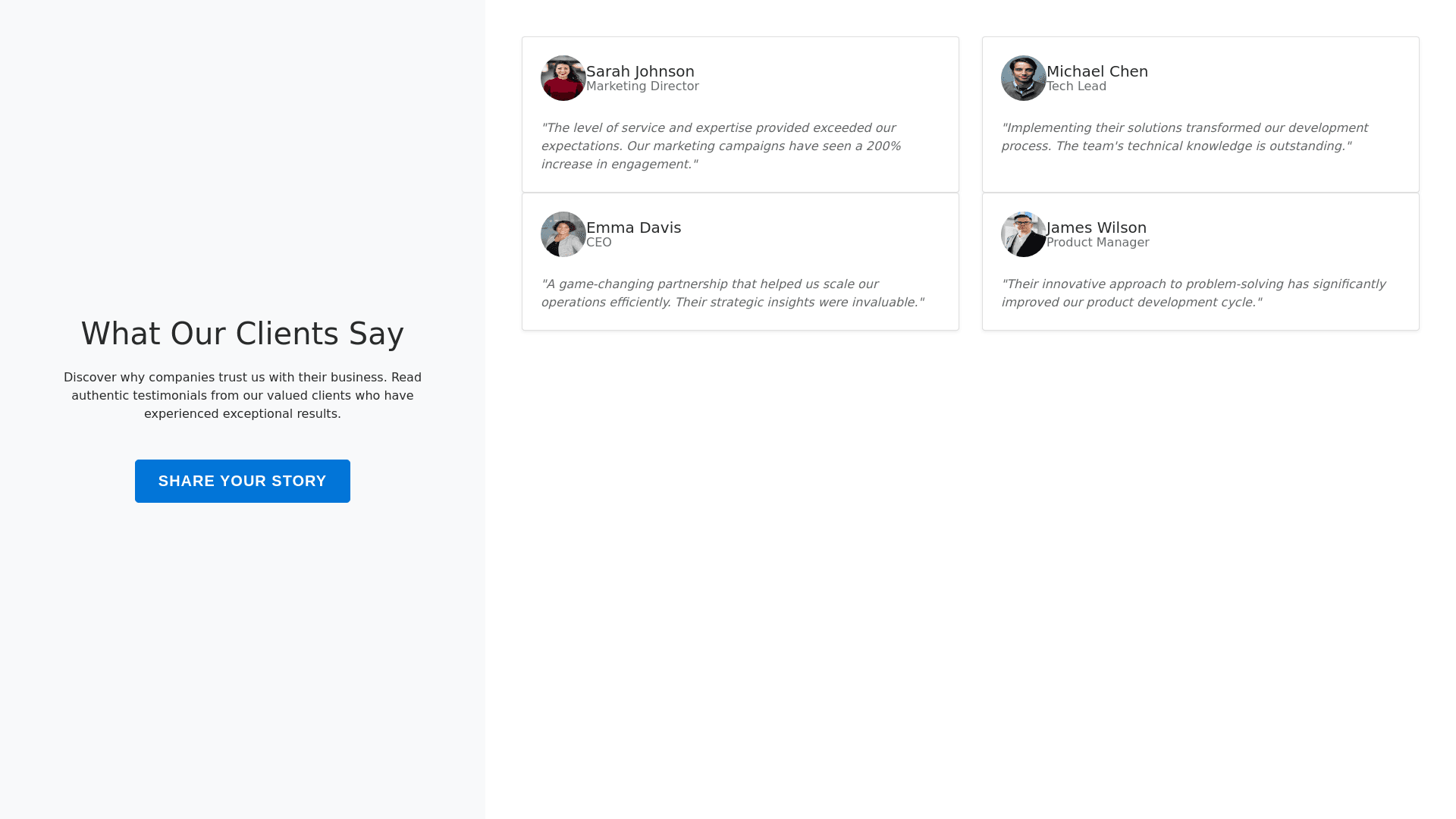Click Michael Chen's avatar photo

click(1023, 78)
